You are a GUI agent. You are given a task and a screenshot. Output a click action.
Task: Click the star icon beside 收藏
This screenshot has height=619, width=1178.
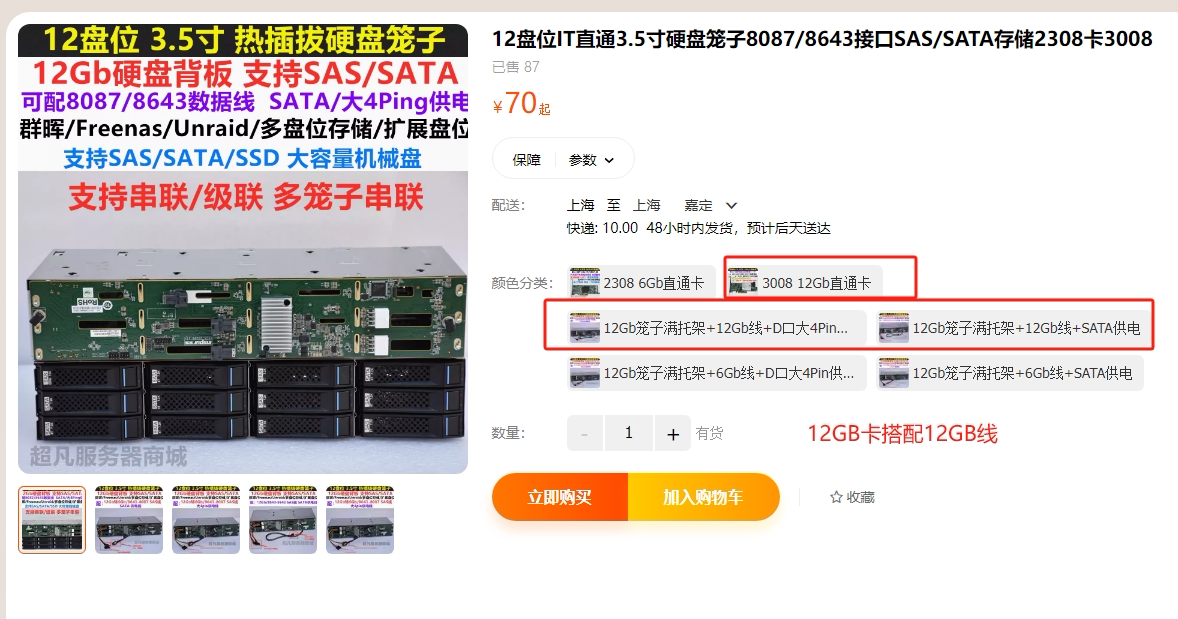click(x=836, y=497)
